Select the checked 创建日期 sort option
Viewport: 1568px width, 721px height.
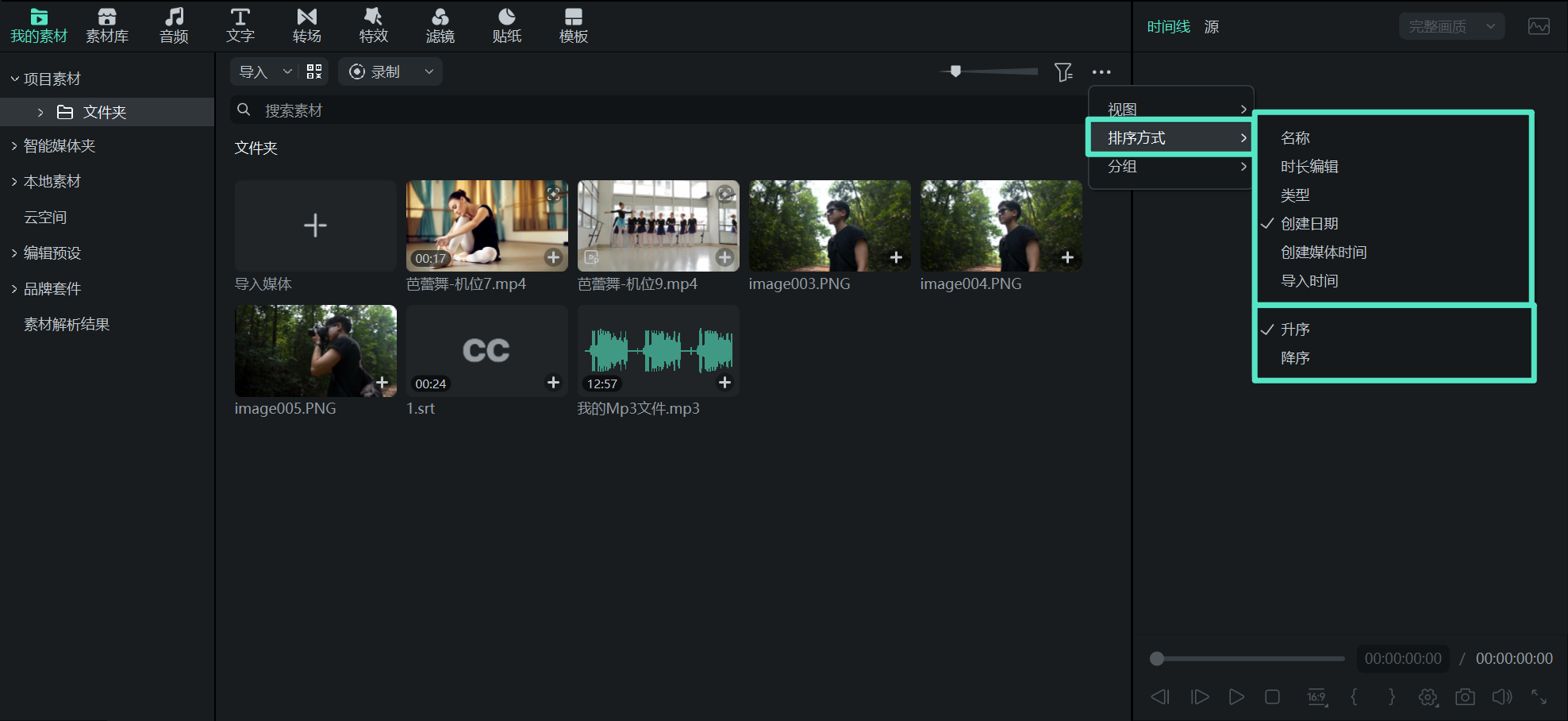(1309, 224)
